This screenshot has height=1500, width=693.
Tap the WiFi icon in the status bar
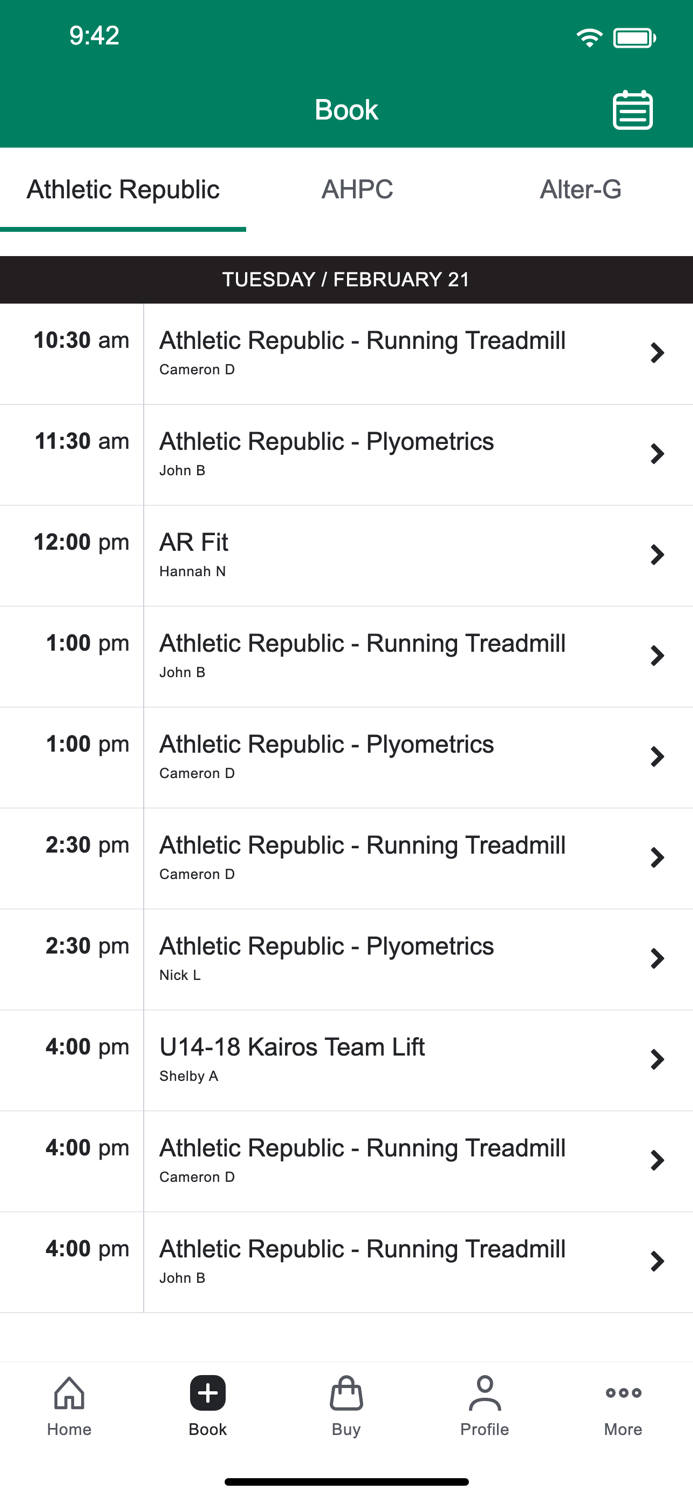(589, 35)
